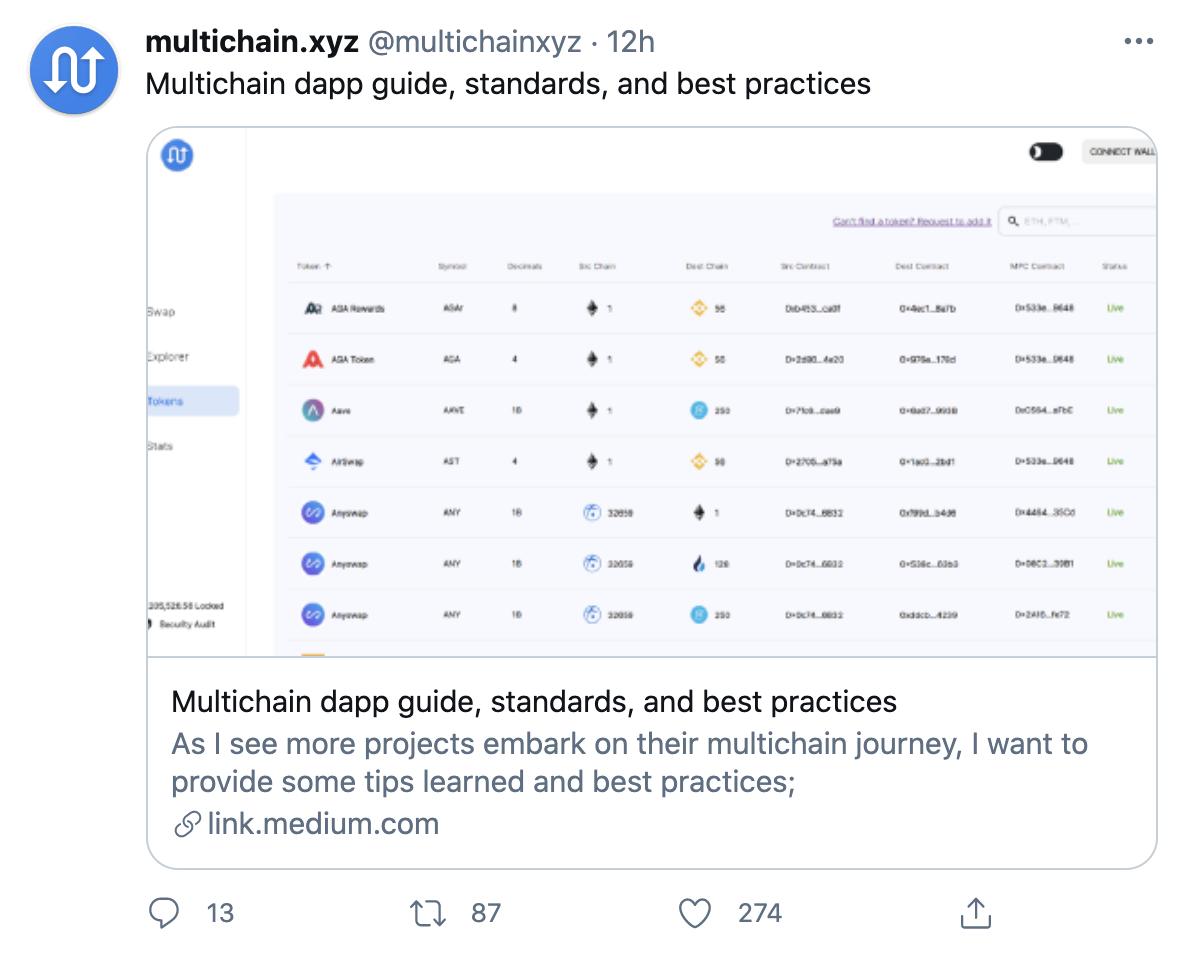Open the Explorer sidebar item

168,357
